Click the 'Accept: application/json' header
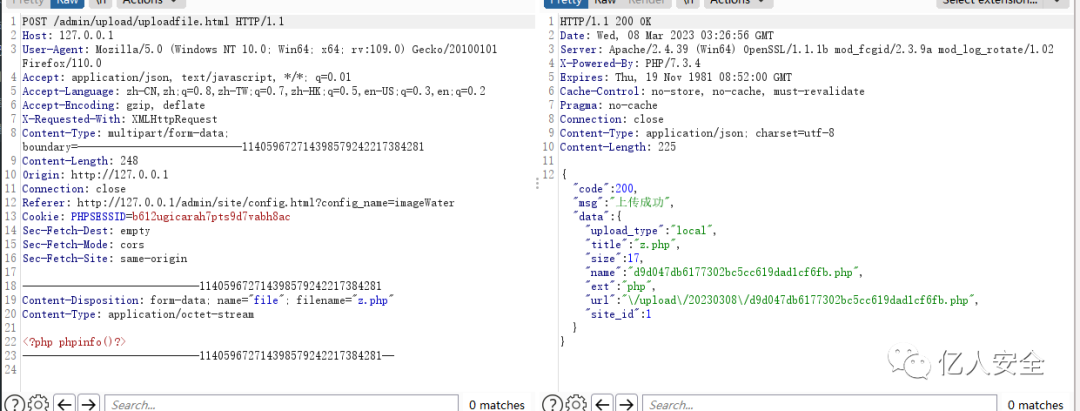 click(187, 77)
